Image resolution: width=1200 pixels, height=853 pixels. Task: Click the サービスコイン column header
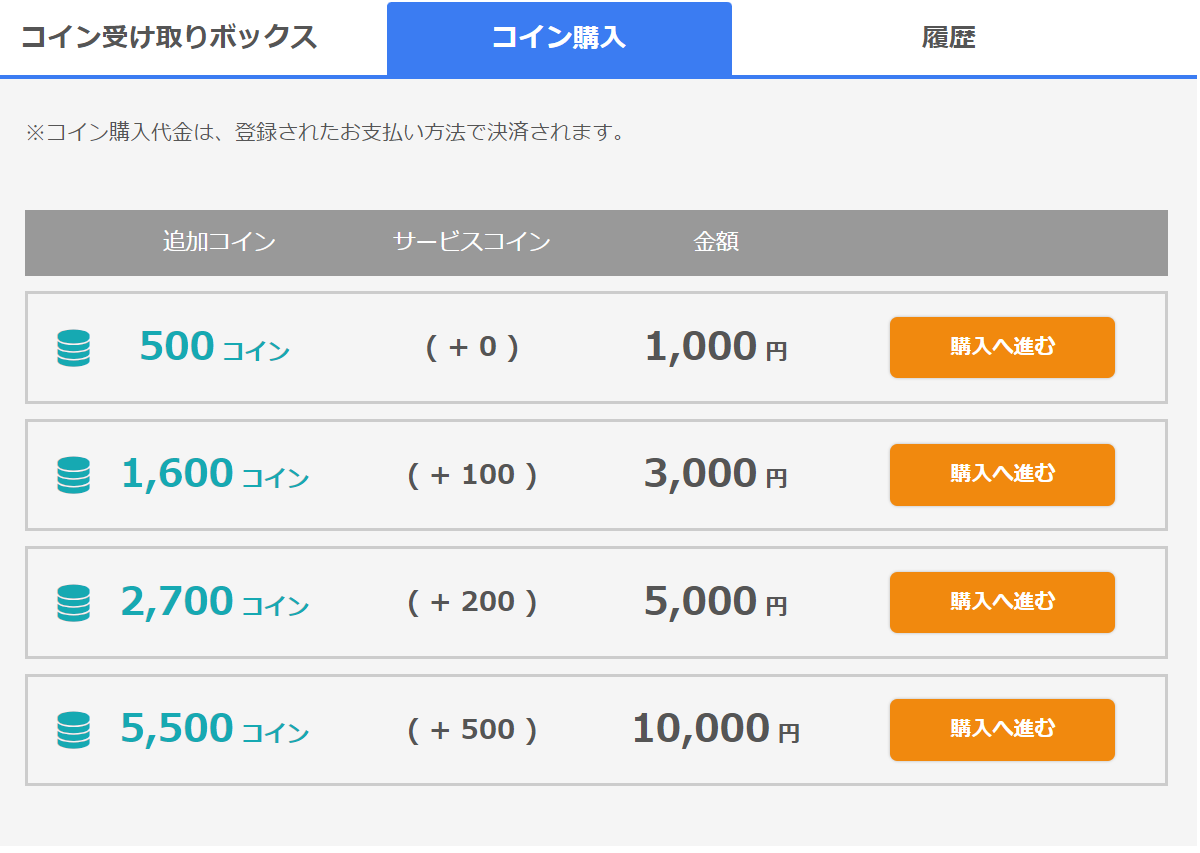[472, 242]
